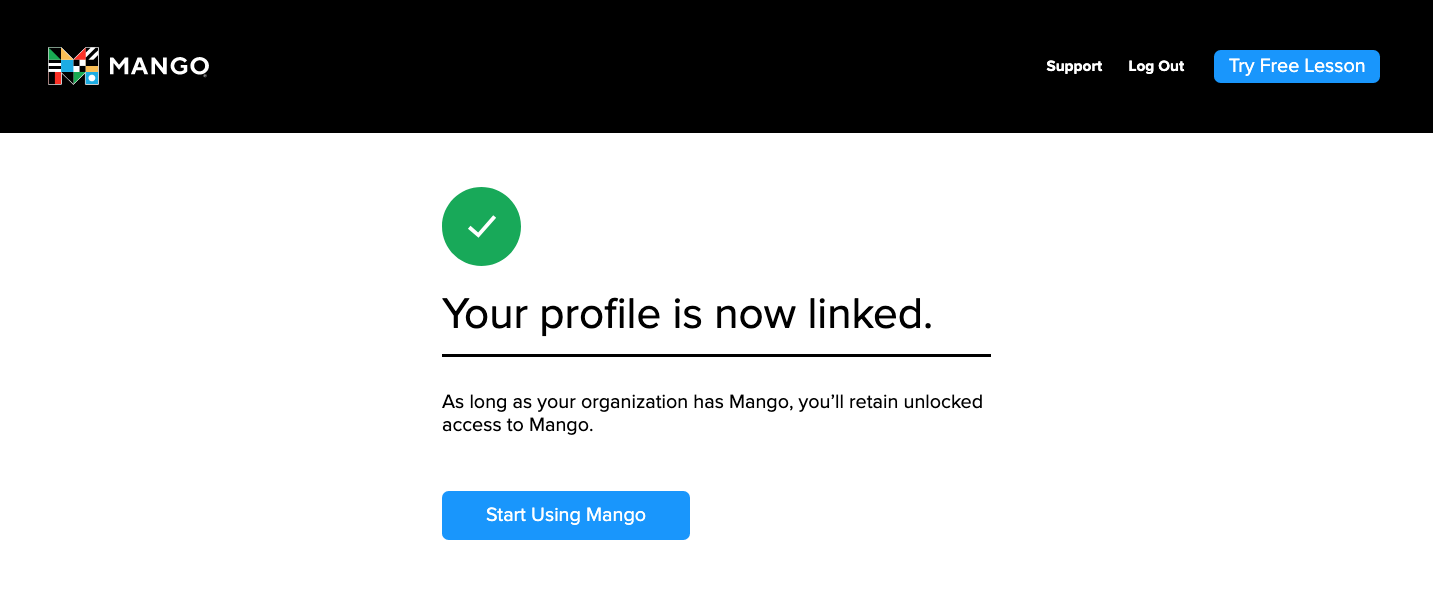The image size is (1433, 596).
Task: Click the mosaic emblem beside MANGO wordmark
Action: (74, 66)
